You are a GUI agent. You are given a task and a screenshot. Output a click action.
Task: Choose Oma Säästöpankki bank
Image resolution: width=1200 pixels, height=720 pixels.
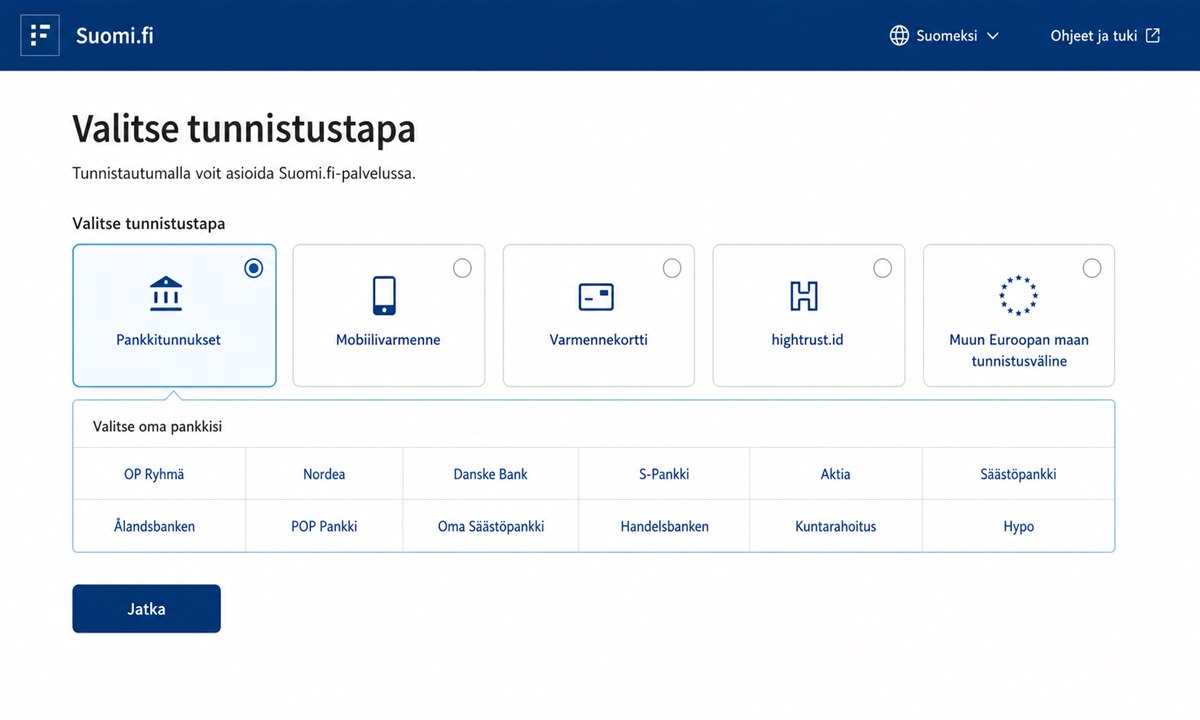pyautogui.click(x=491, y=526)
